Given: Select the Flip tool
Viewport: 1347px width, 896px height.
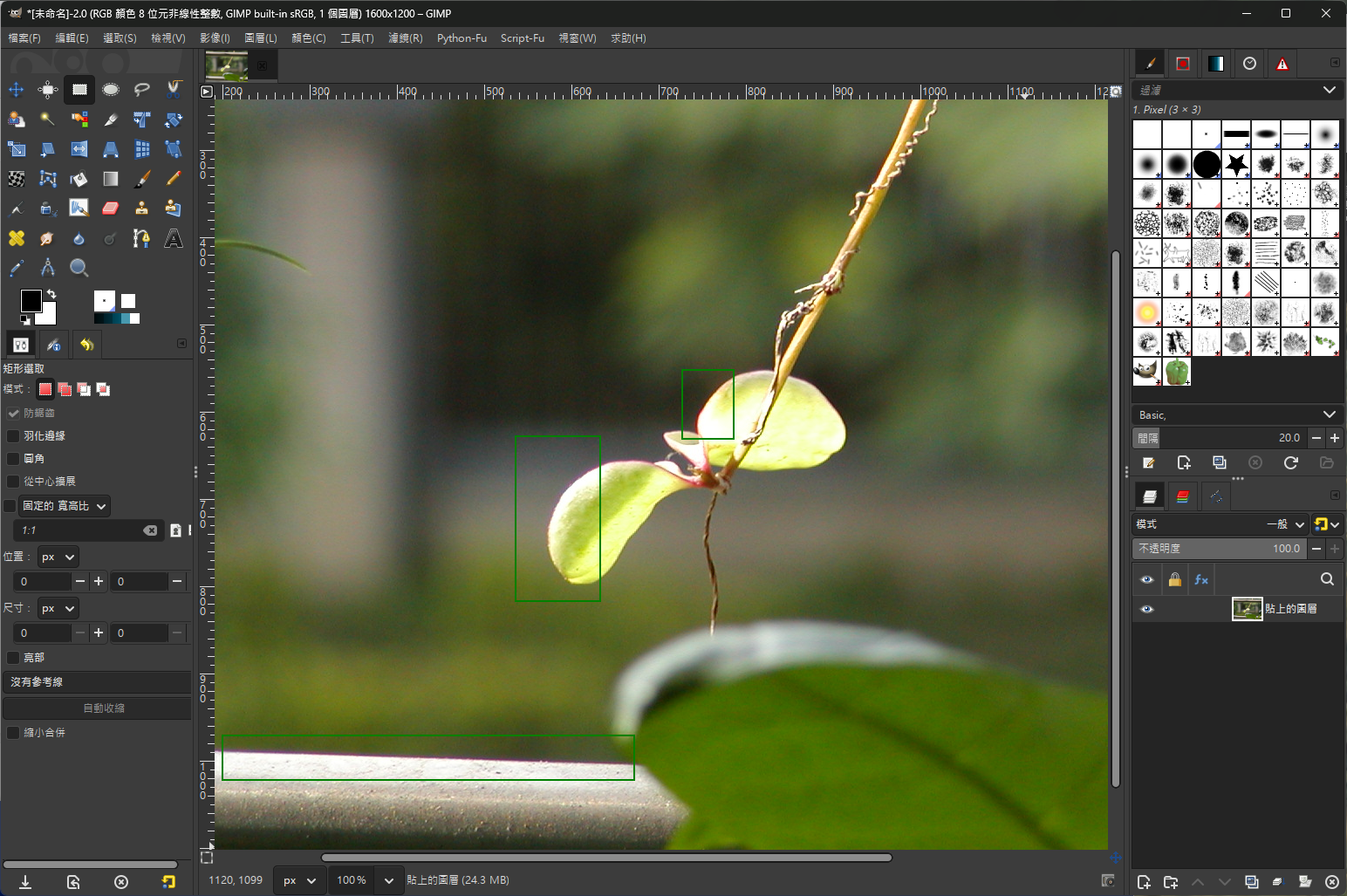Looking at the screenshot, I should pyautogui.click(x=79, y=148).
